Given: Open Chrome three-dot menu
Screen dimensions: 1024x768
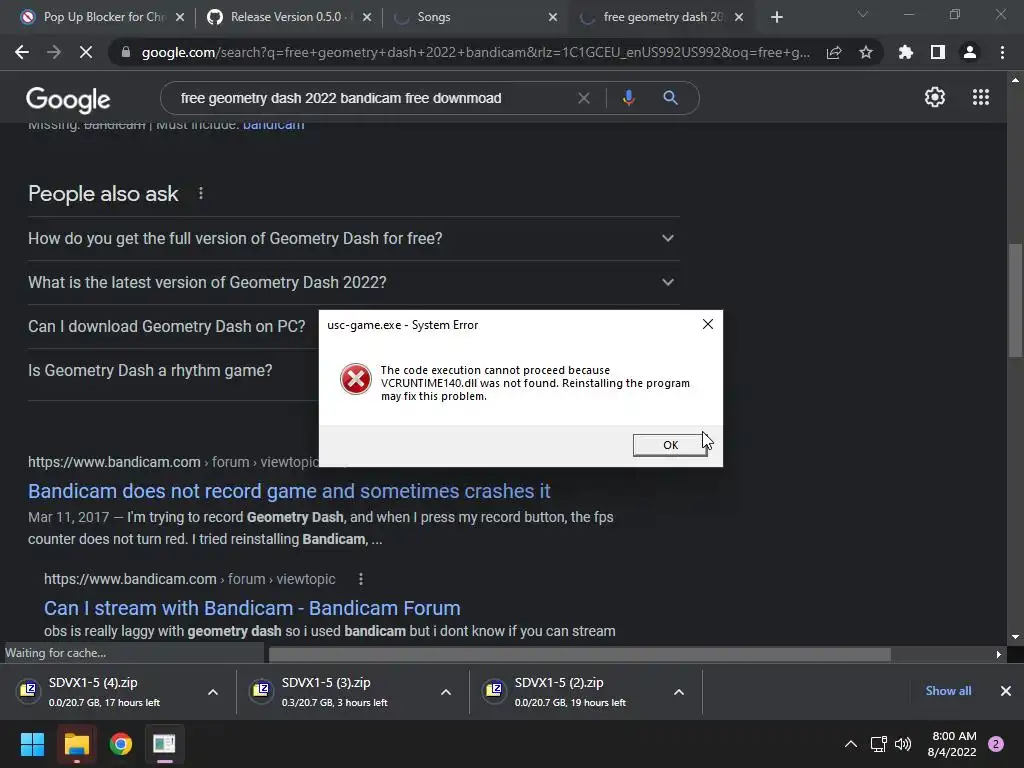Looking at the screenshot, I should click(x=1002, y=52).
